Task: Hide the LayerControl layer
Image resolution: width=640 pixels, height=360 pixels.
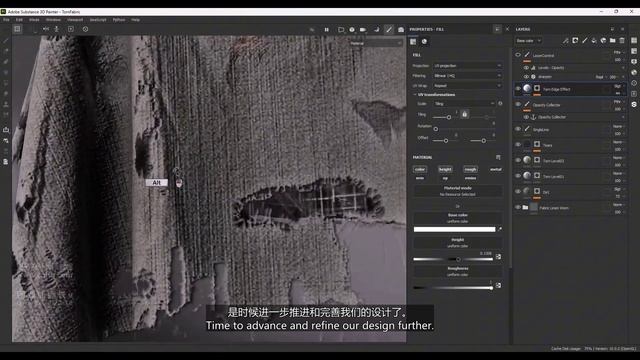Action: (518, 55)
